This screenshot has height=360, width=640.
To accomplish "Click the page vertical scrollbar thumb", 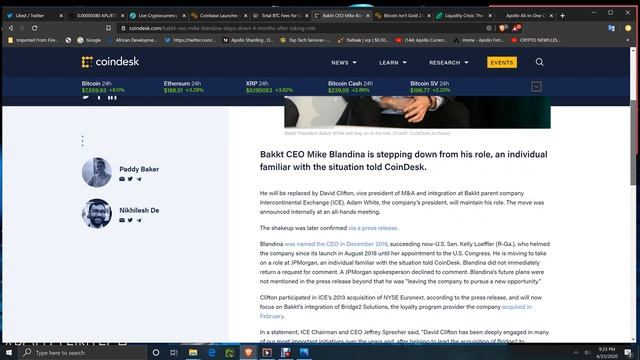I will [633, 143].
